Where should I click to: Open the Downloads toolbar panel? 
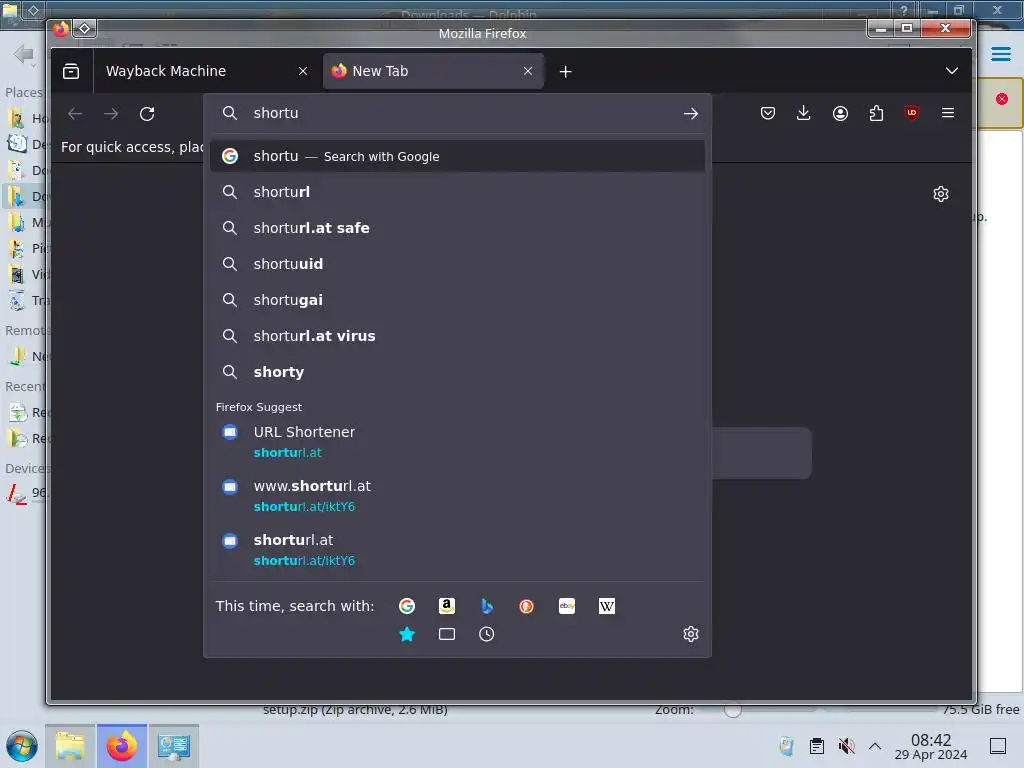tap(804, 114)
